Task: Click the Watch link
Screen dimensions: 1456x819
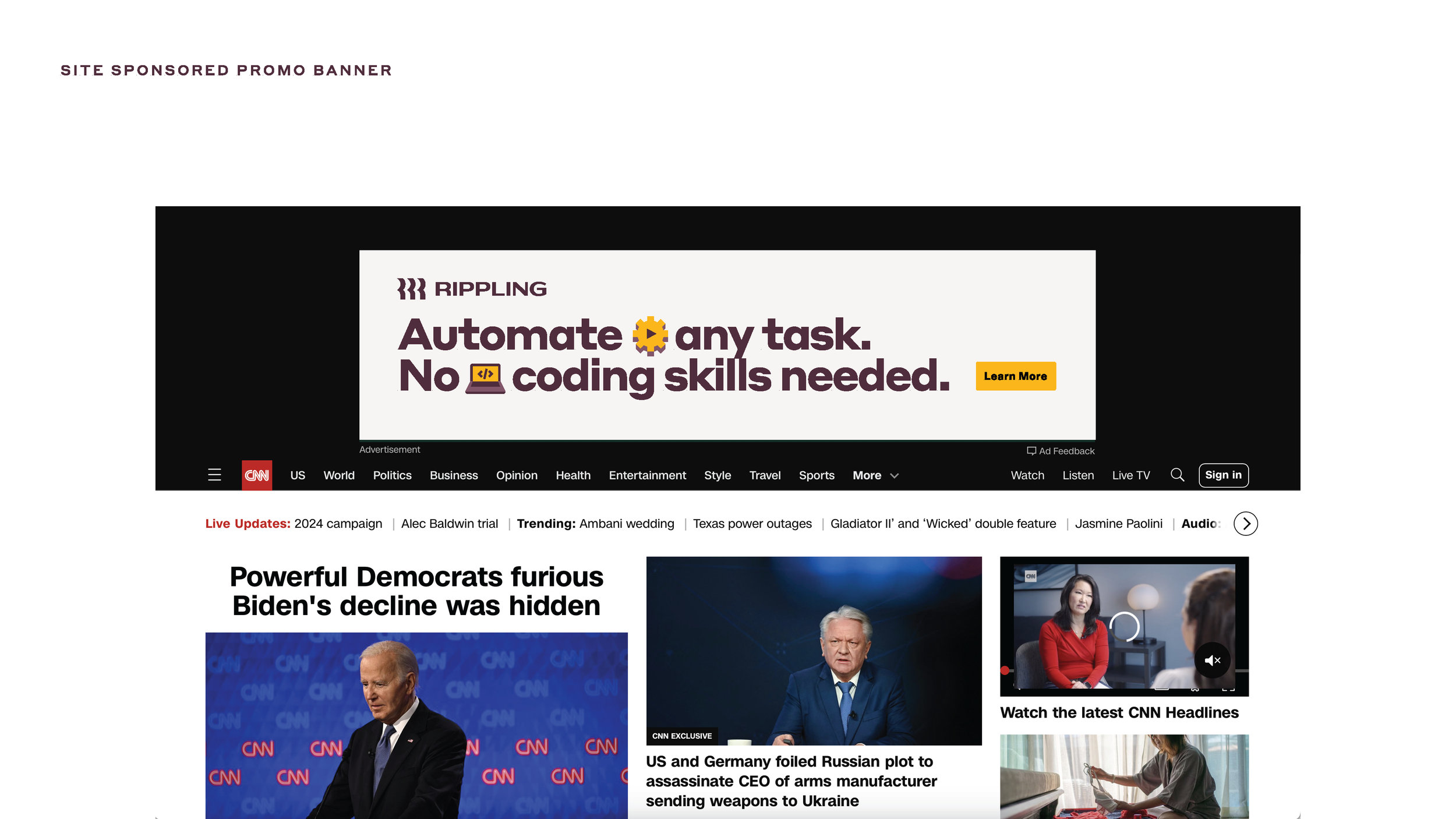Action: point(1027,475)
